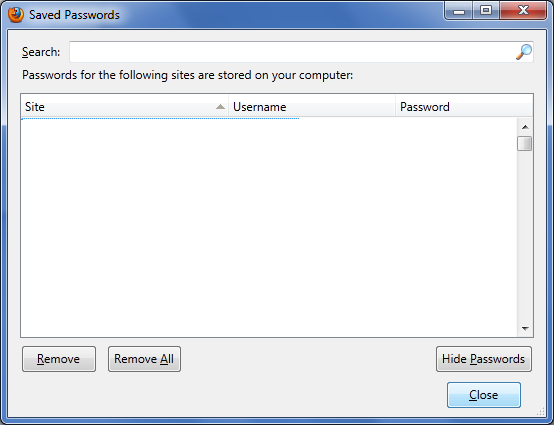Click the empty scrollbar track below thumb
The image size is (554, 425).
pyautogui.click(x=525, y=236)
